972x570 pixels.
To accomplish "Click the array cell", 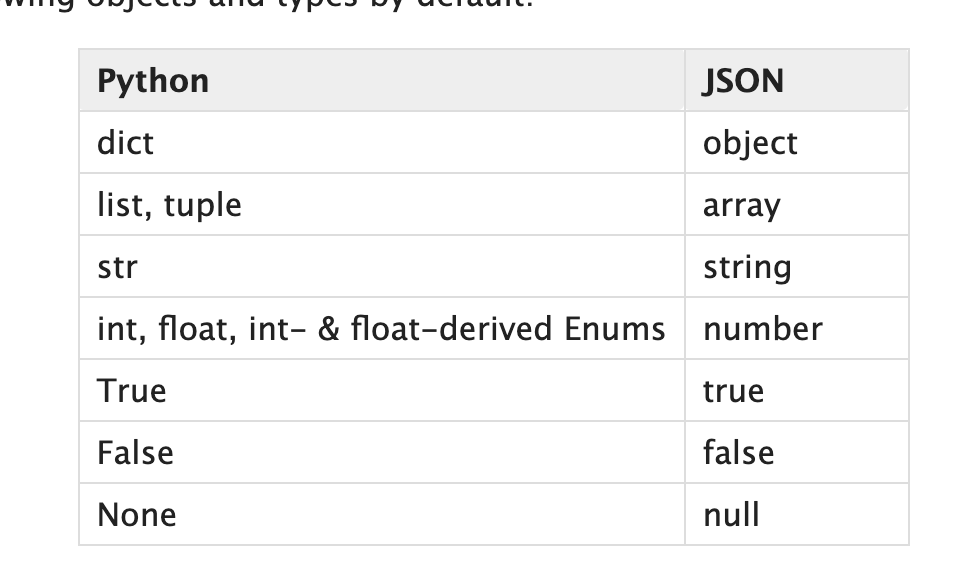I will pos(741,205).
